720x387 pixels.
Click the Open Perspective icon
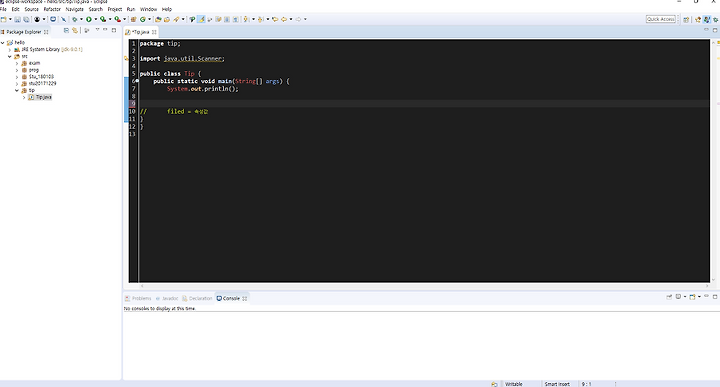(x=686, y=19)
